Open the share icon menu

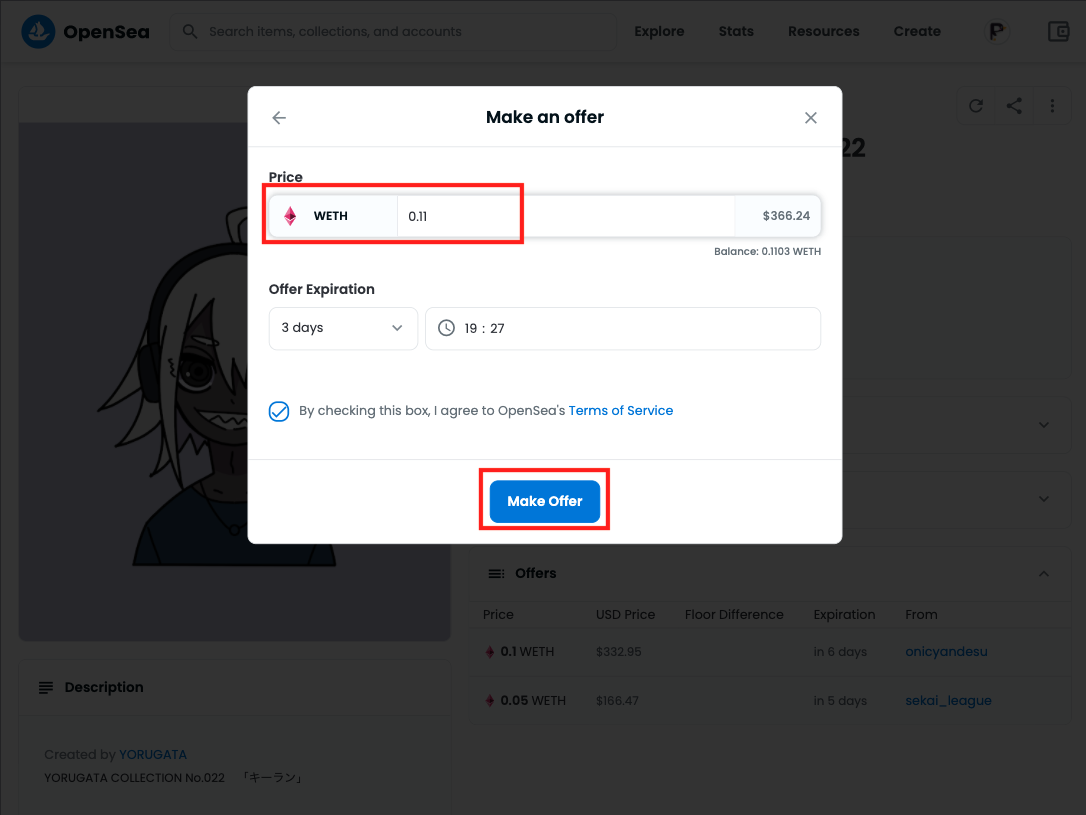point(1014,106)
